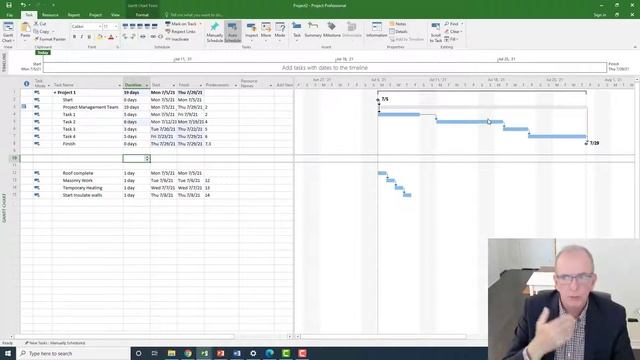This screenshot has width=640, height=360.
Task: Open Word from the taskbar
Action: pos(237,353)
